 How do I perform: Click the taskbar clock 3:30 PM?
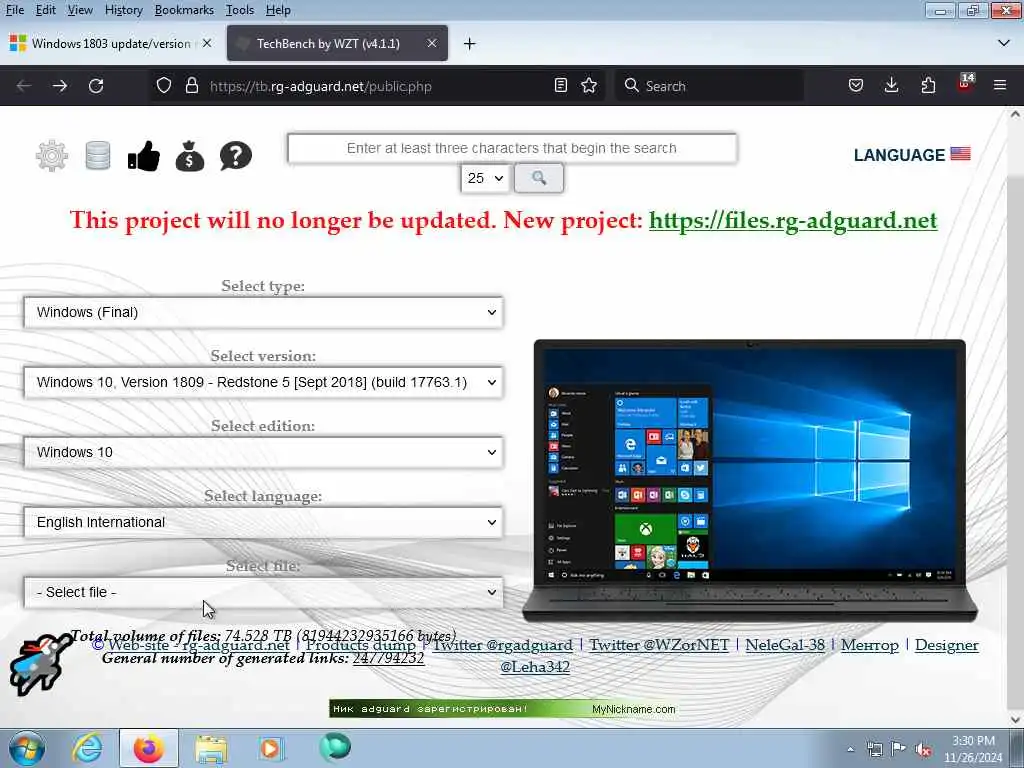point(973,749)
